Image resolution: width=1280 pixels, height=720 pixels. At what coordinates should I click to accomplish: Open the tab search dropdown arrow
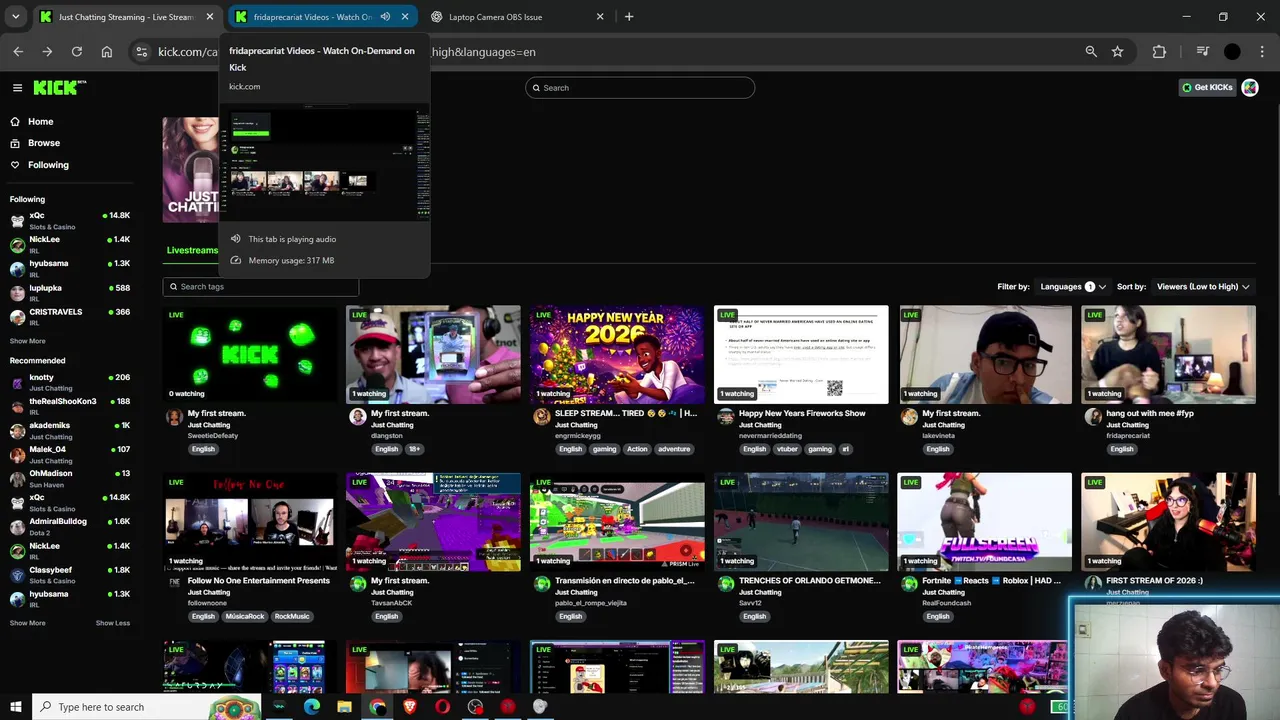pyautogui.click(x=16, y=17)
